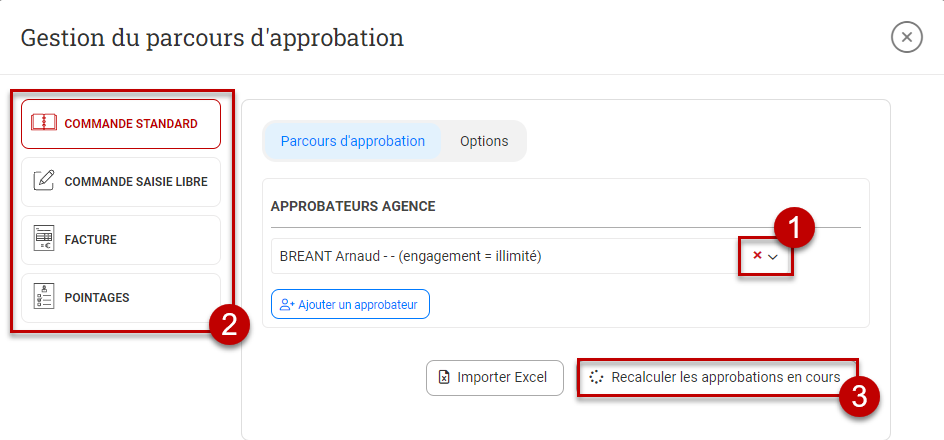
Task: Click Recalculer les approbations en cours
Action: tap(725, 378)
